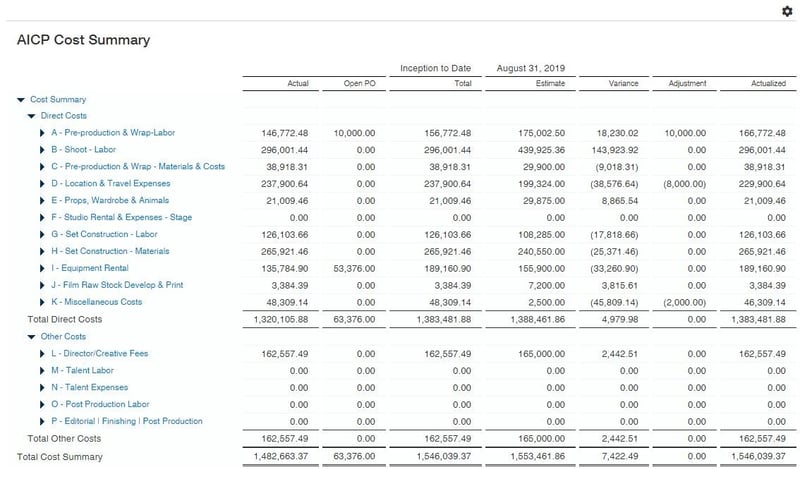Open C - Pre-production & Wrap - Materials & Costs
Image resolution: width=800 pixels, height=479 pixels.
138,167
